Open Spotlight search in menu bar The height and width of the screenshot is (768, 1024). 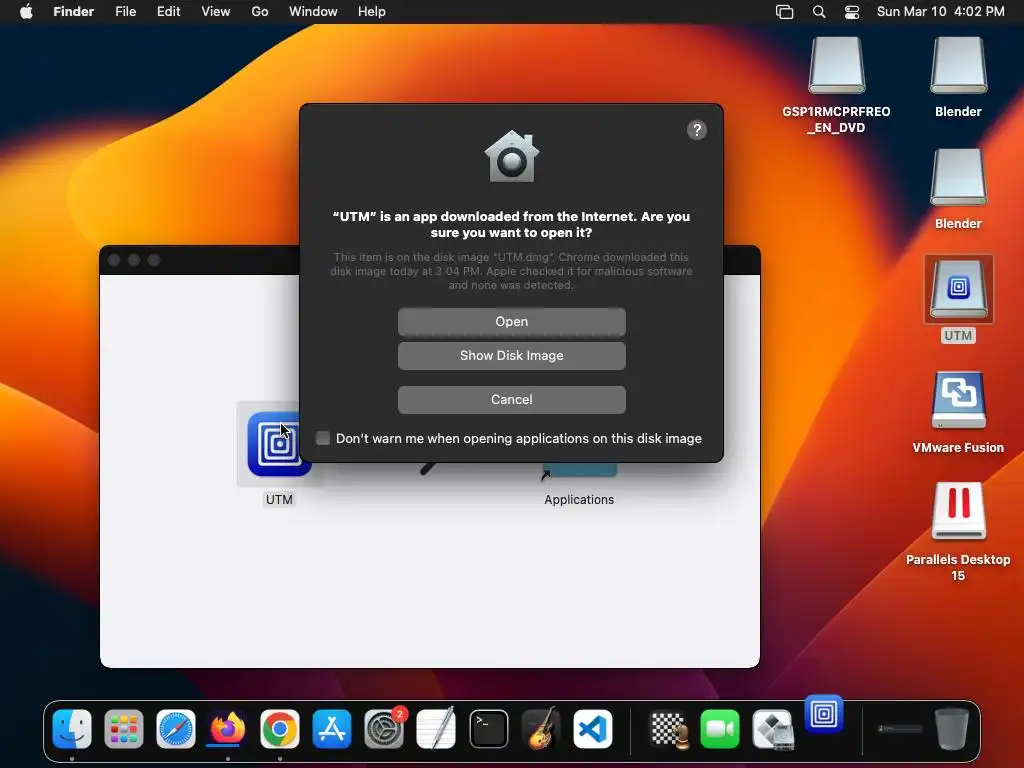[x=819, y=12]
